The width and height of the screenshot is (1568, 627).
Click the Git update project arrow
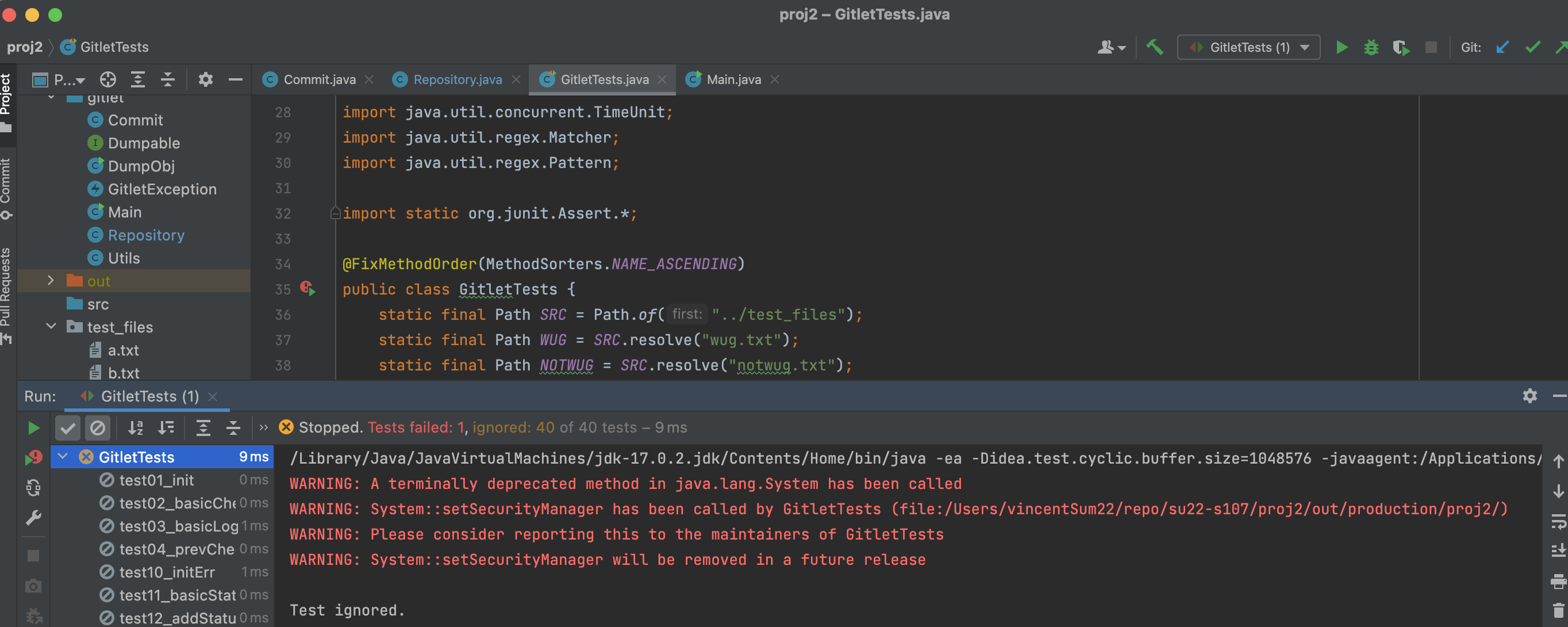(x=1502, y=47)
